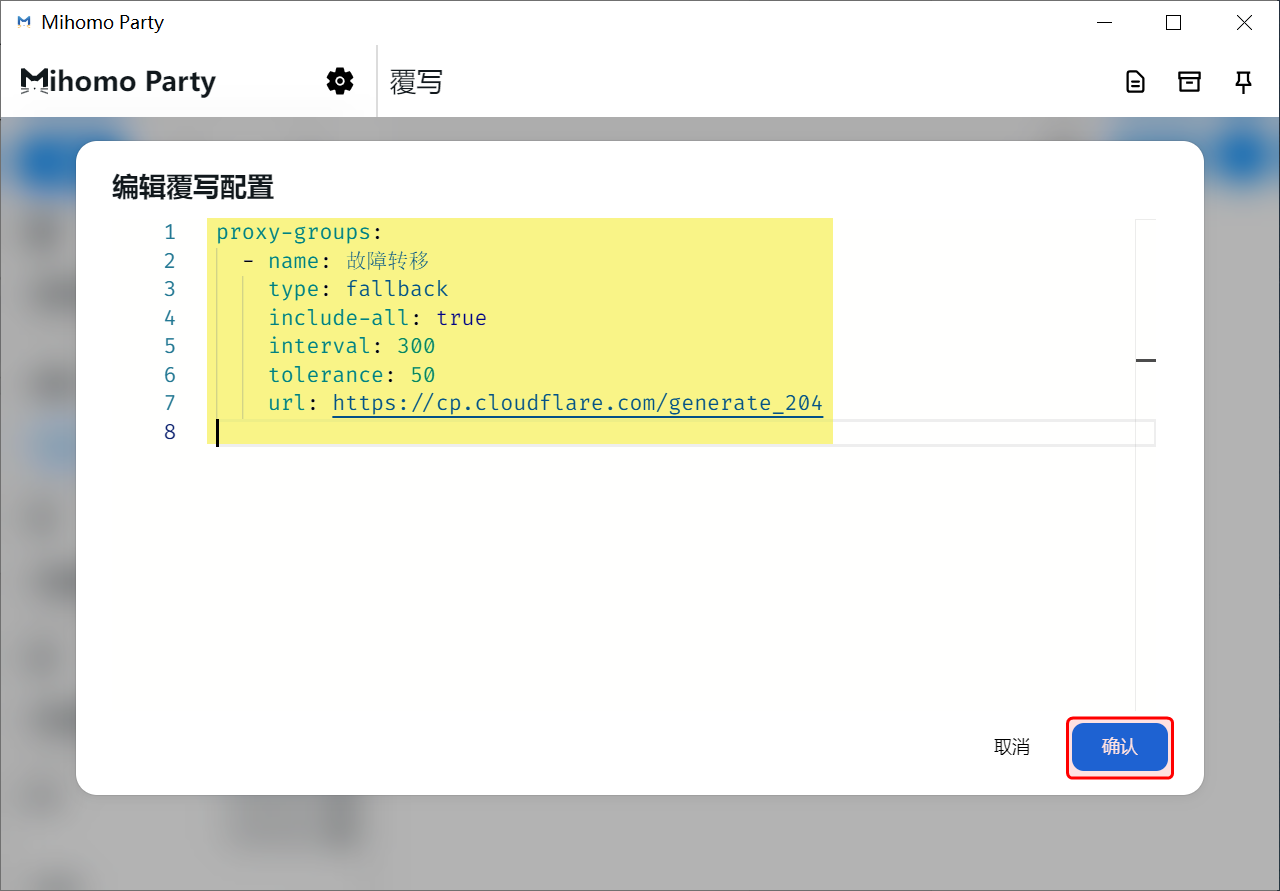The height and width of the screenshot is (891, 1280).
Task: Click the 'url' key on line 7
Action: (287, 403)
